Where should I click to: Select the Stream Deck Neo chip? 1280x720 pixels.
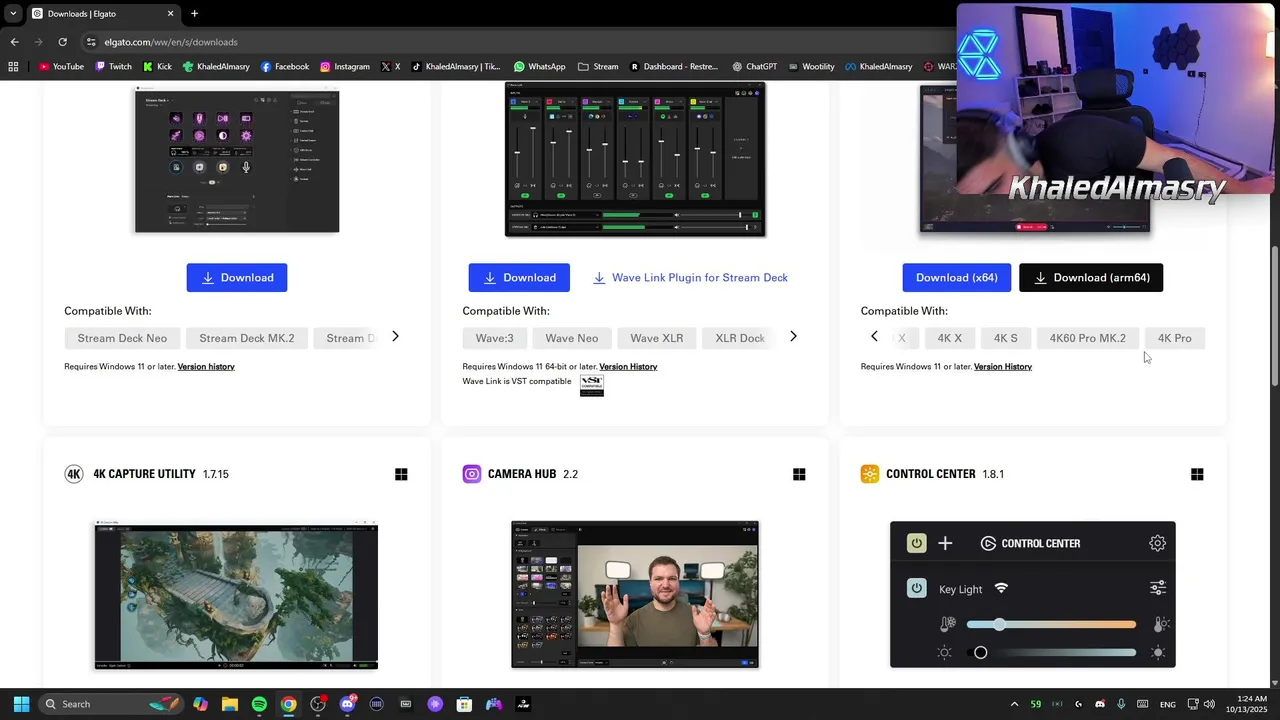point(122,338)
